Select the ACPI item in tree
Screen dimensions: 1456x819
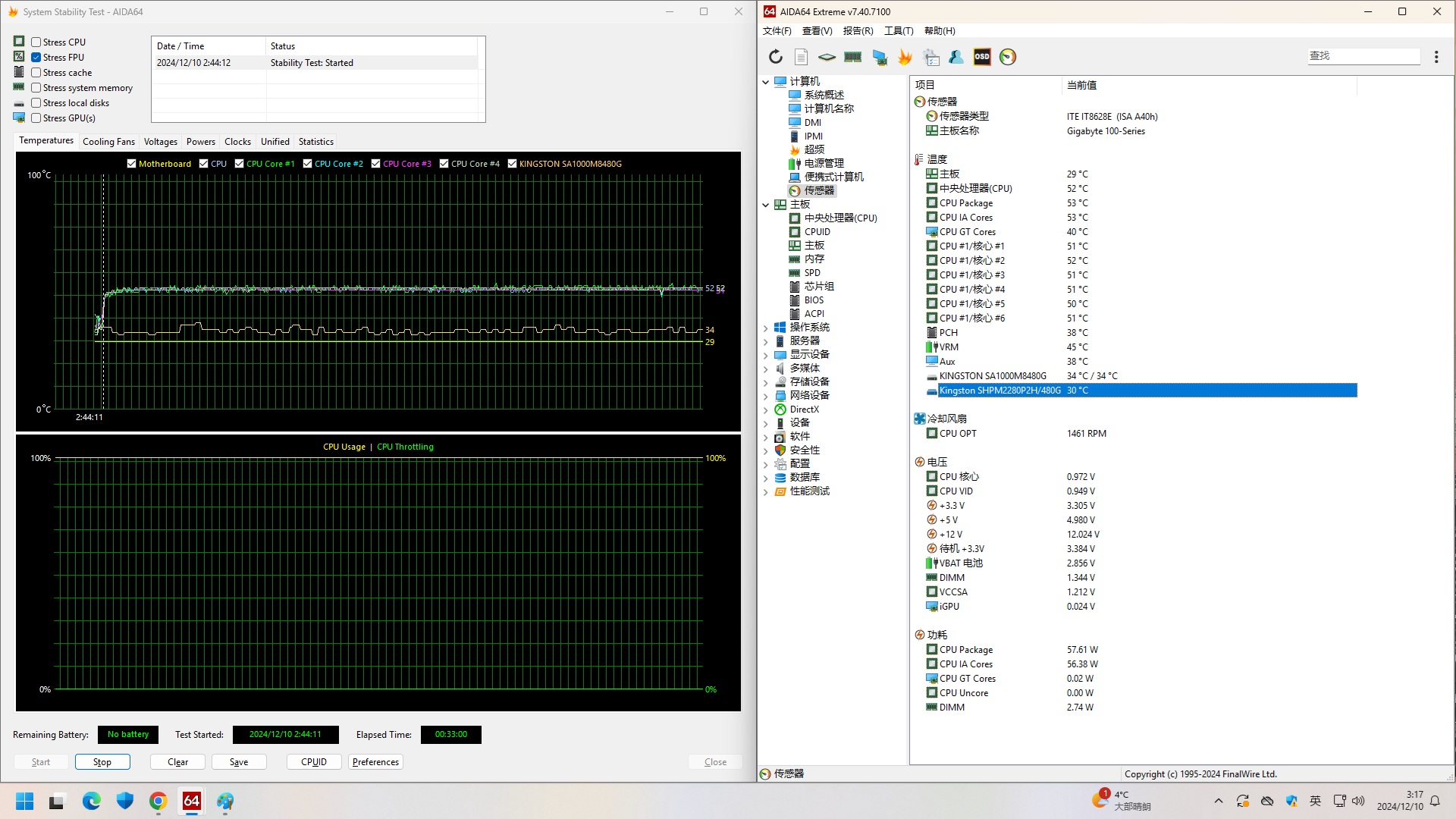[x=814, y=313]
